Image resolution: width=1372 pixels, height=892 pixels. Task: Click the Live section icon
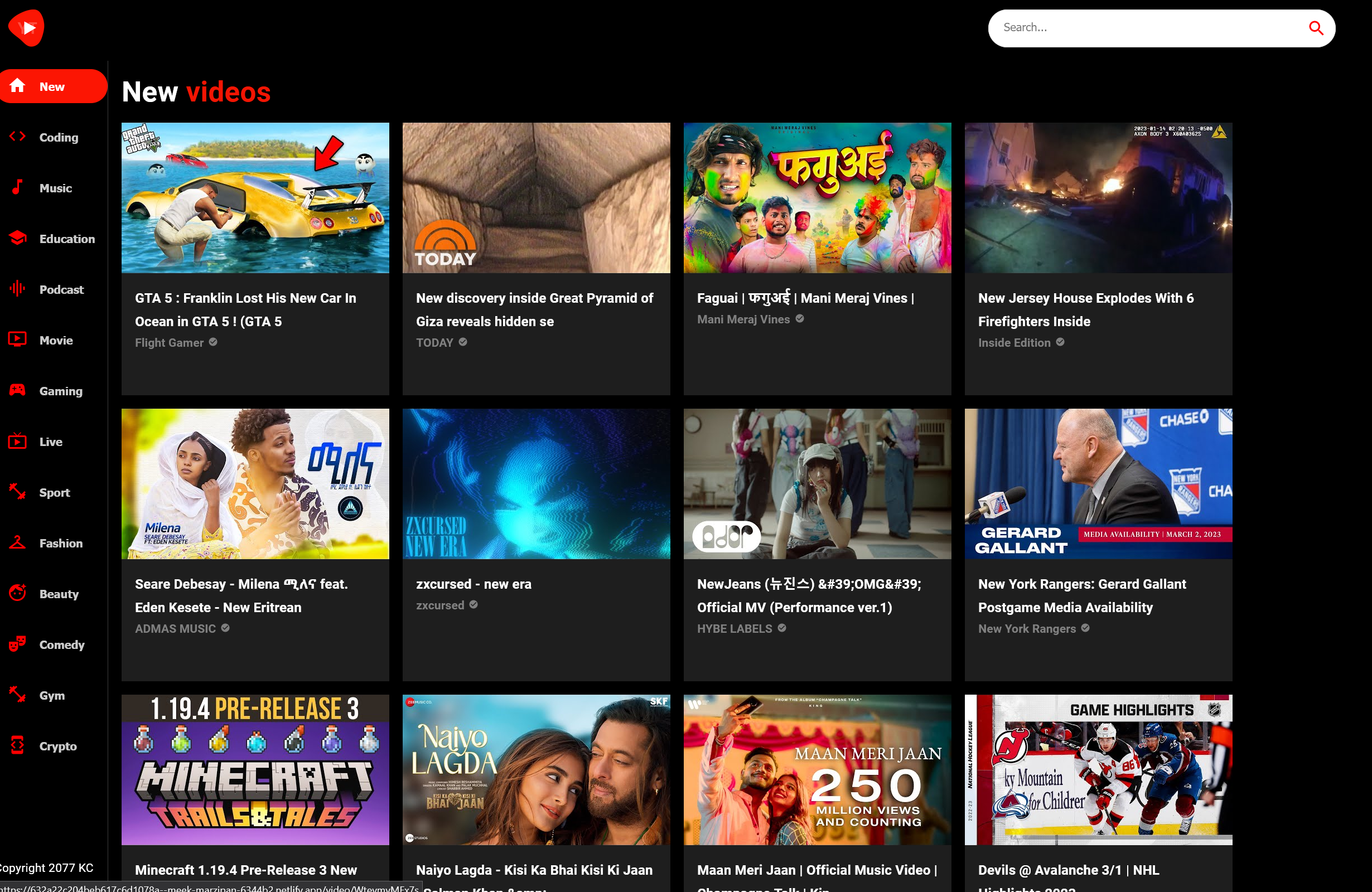(x=17, y=442)
